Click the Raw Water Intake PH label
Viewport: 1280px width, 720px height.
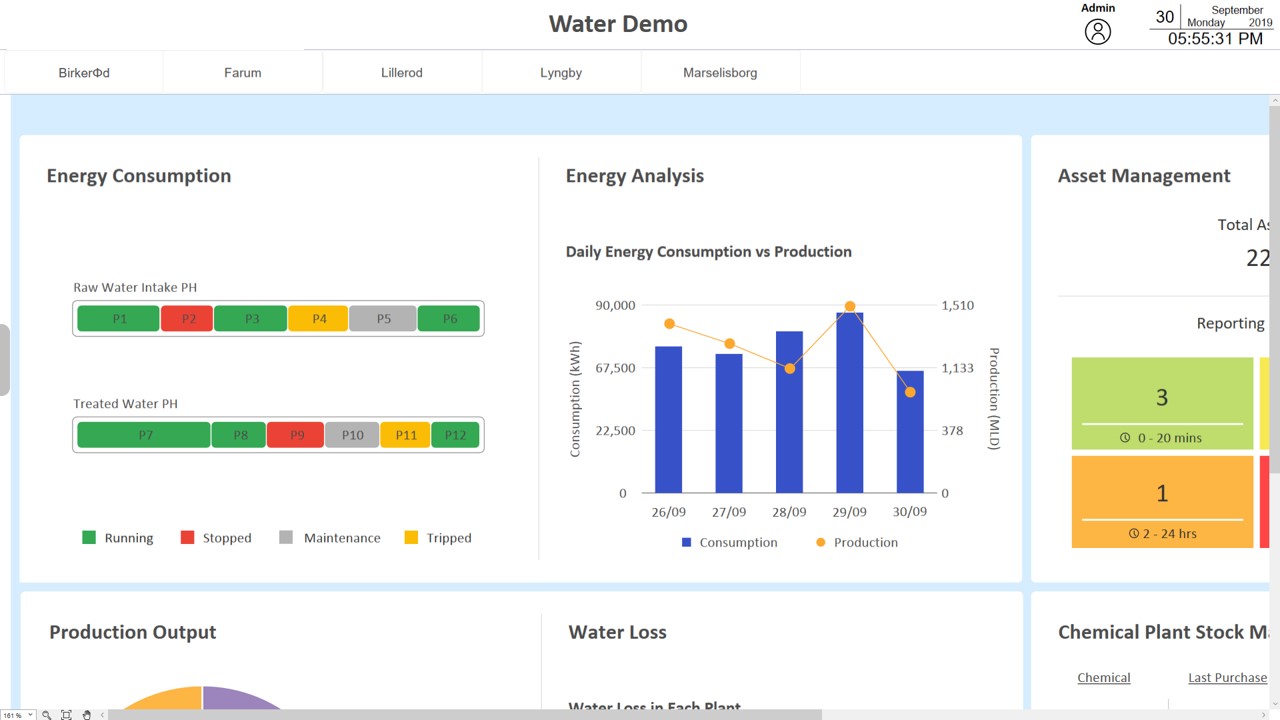(x=135, y=288)
